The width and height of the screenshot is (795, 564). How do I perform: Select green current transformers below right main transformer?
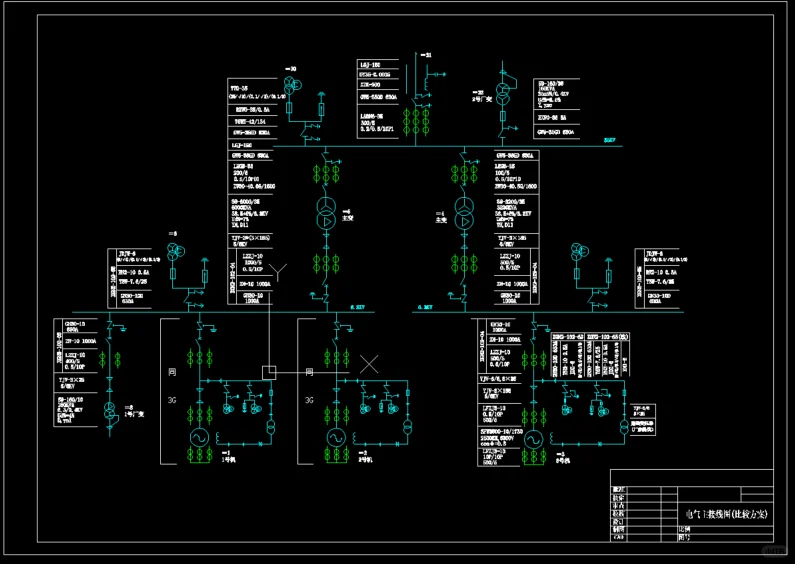coord(464,263)
